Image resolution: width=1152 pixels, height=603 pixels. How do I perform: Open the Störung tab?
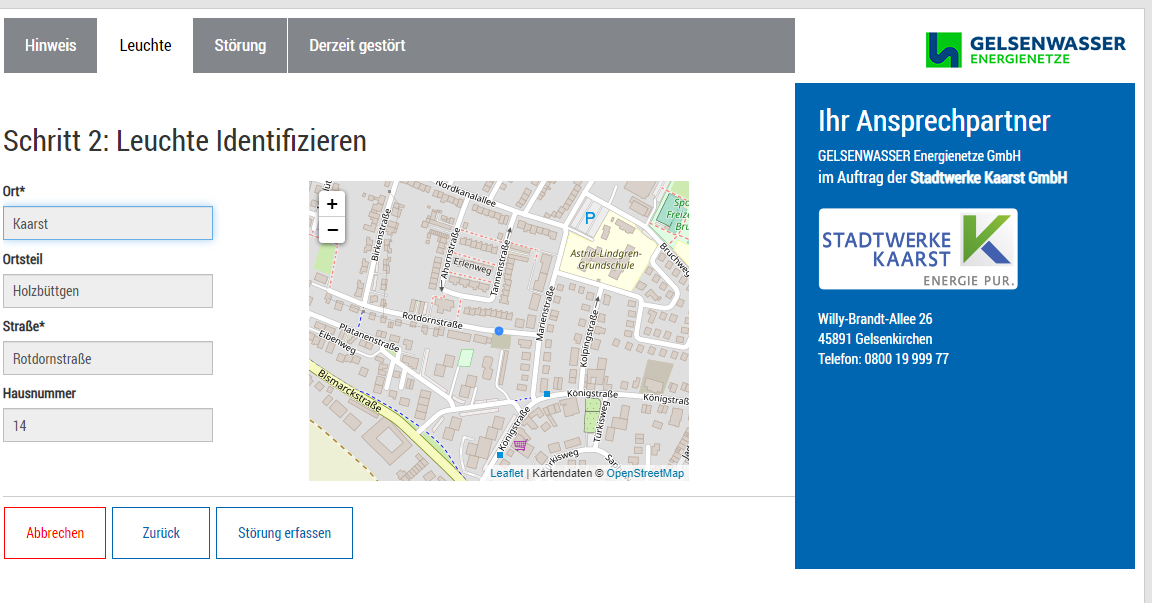240,46
